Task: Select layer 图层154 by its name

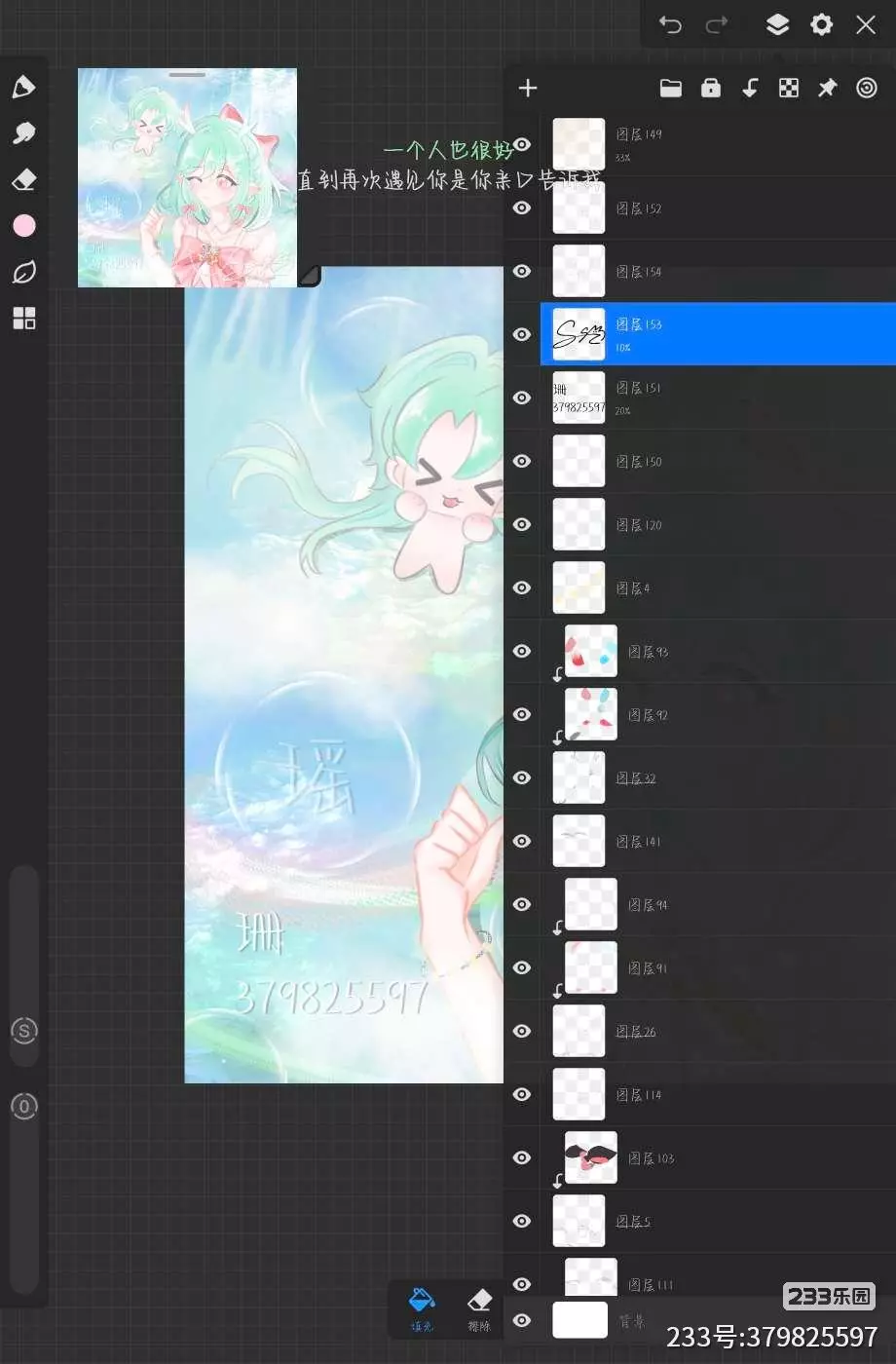Action: (x=639, y=272)
